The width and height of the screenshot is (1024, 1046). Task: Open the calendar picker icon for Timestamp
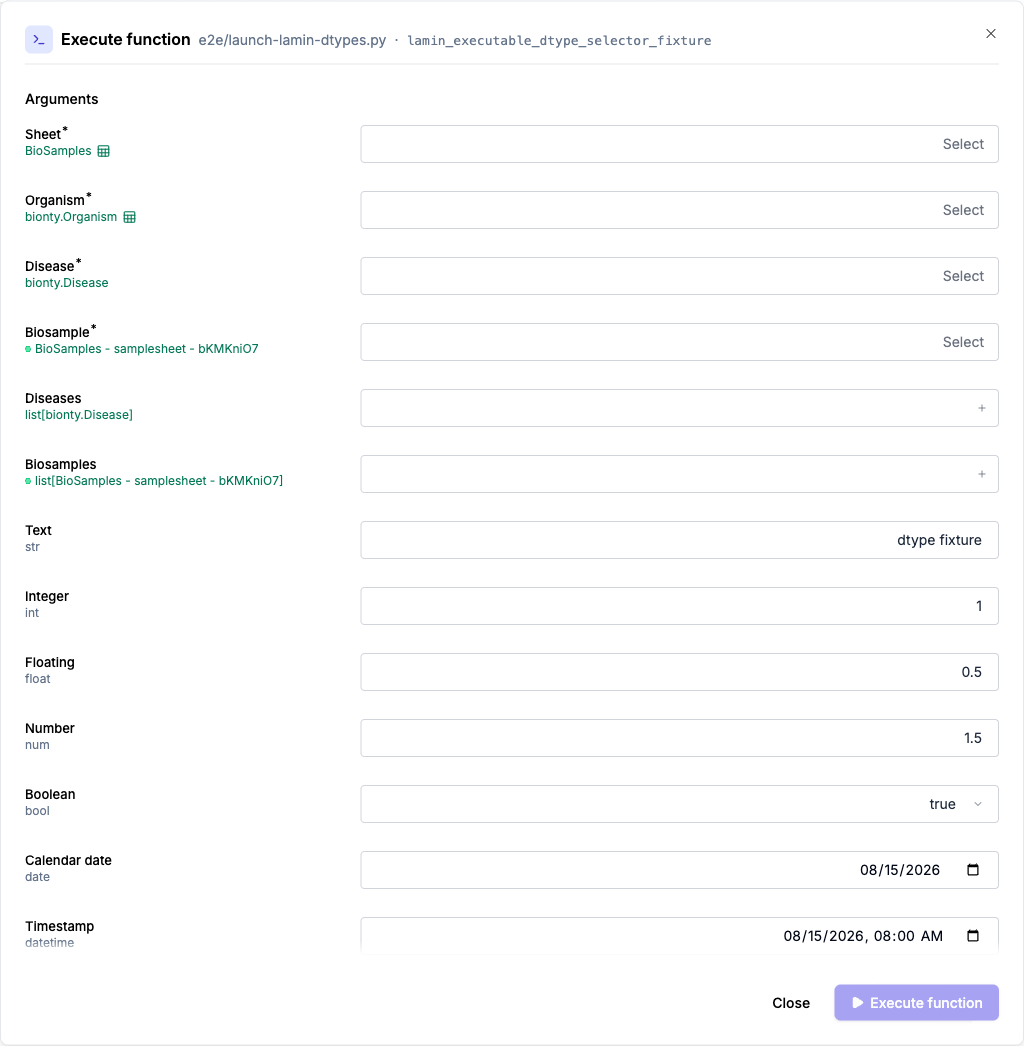(973, 935)
